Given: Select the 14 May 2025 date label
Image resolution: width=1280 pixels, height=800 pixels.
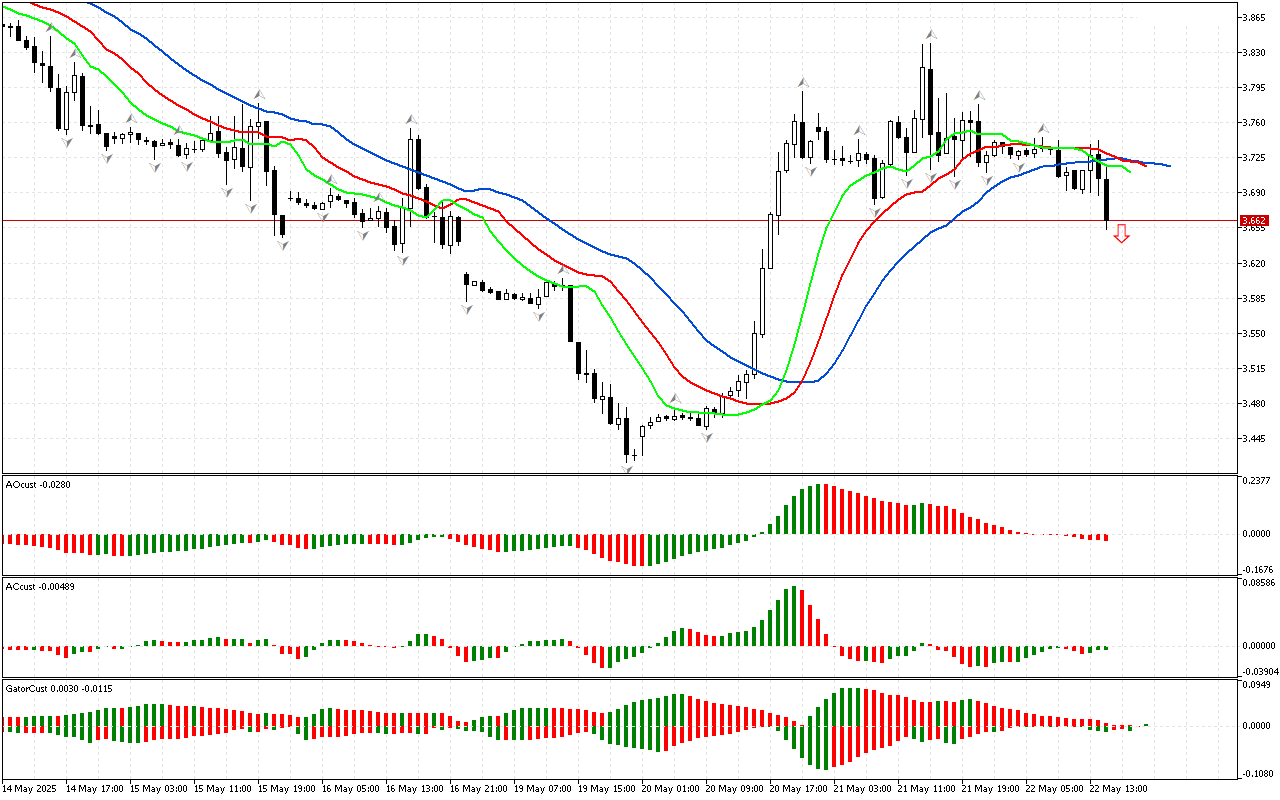Looking at the screenshot, I should (x=30, y=788).
